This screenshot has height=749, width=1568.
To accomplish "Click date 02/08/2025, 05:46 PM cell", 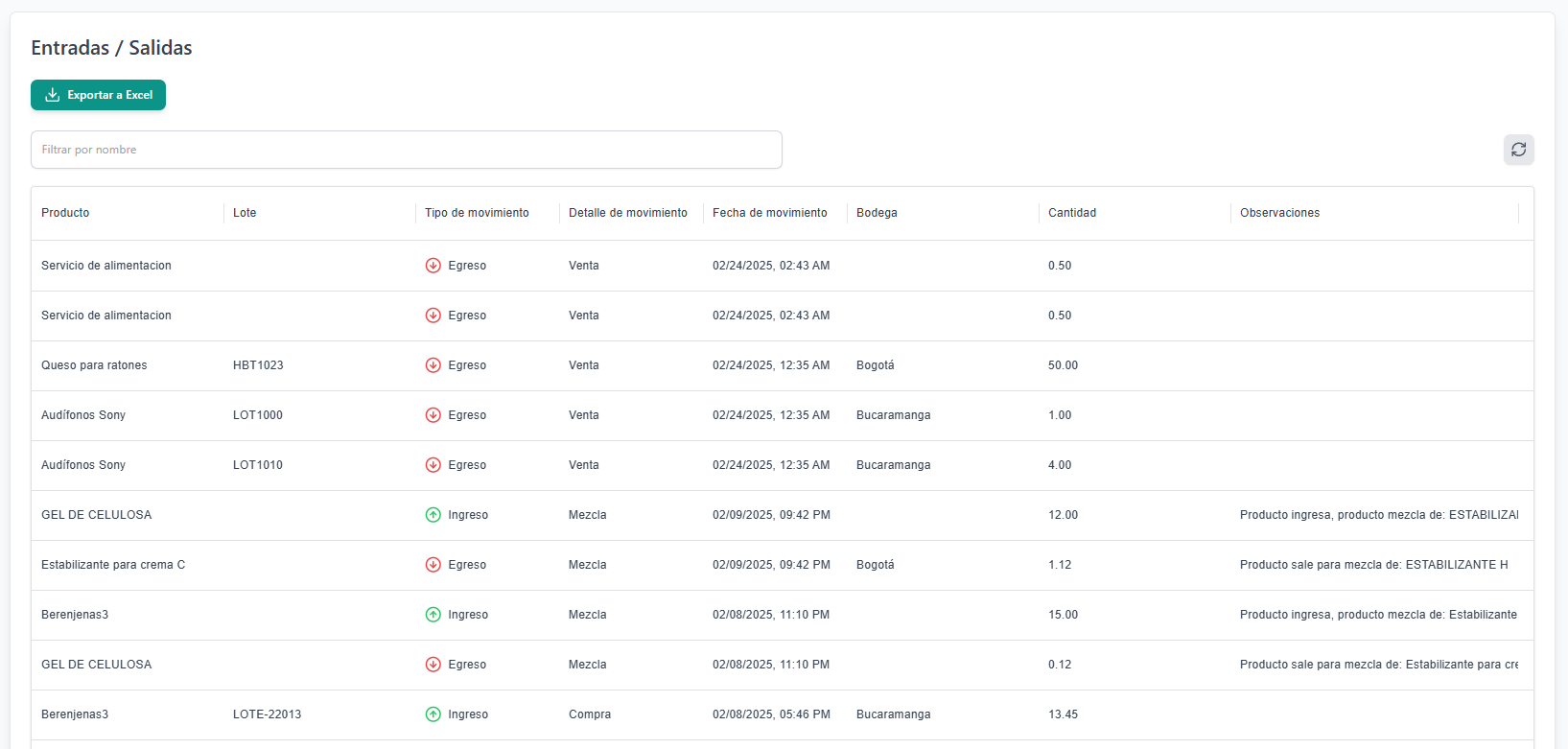I will pos(771,714).
